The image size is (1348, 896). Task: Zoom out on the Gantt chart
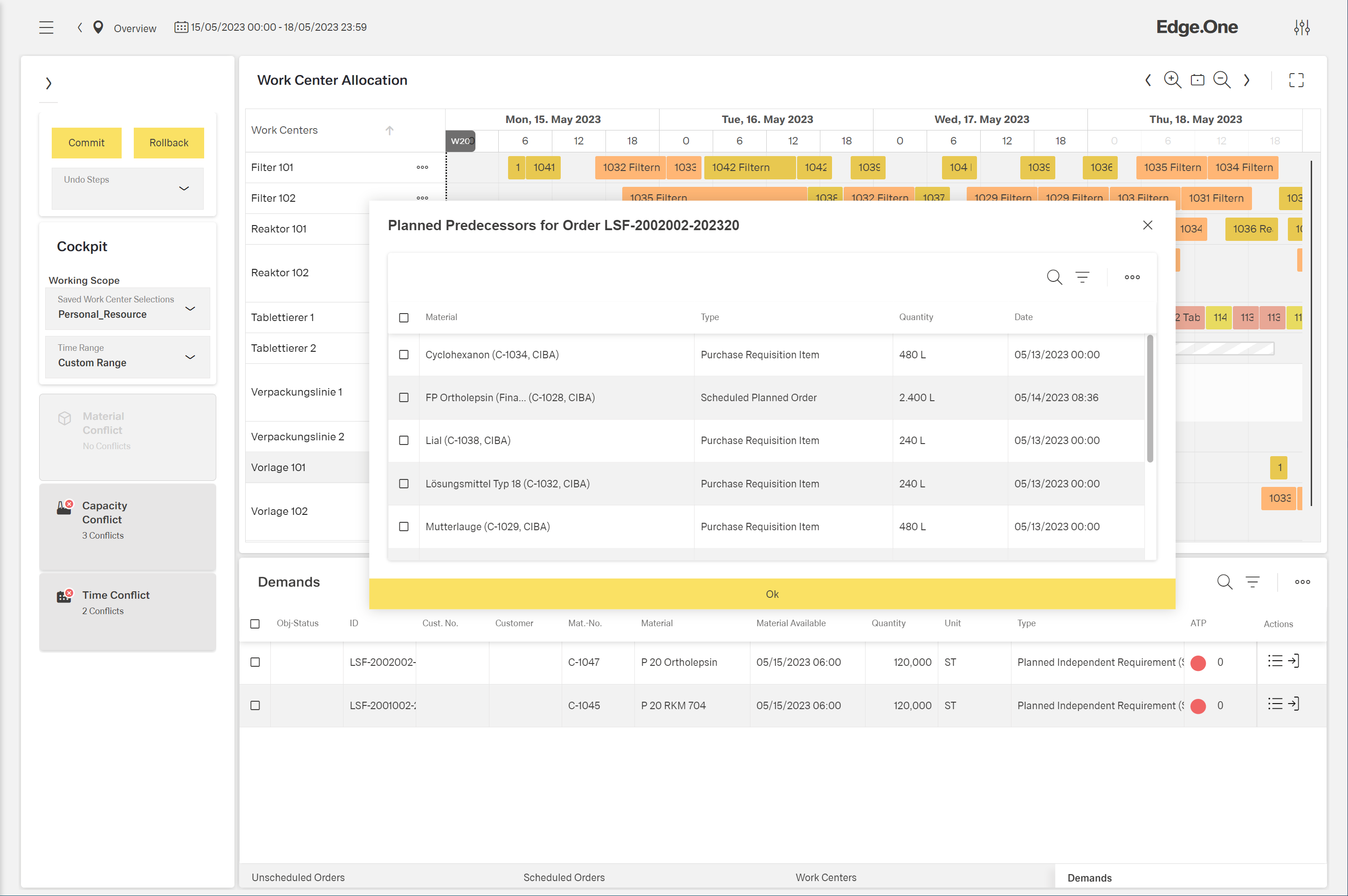point(1222,80)
